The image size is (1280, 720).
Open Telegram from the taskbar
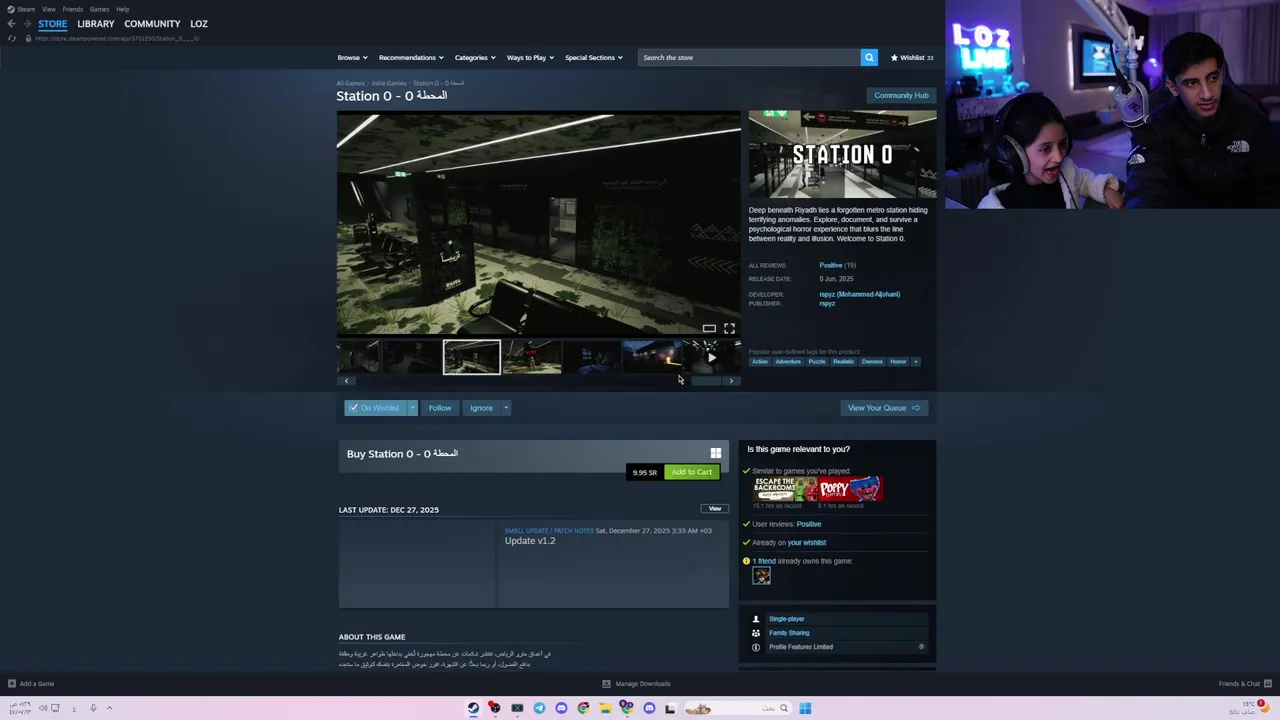click(x=539, y=708)
